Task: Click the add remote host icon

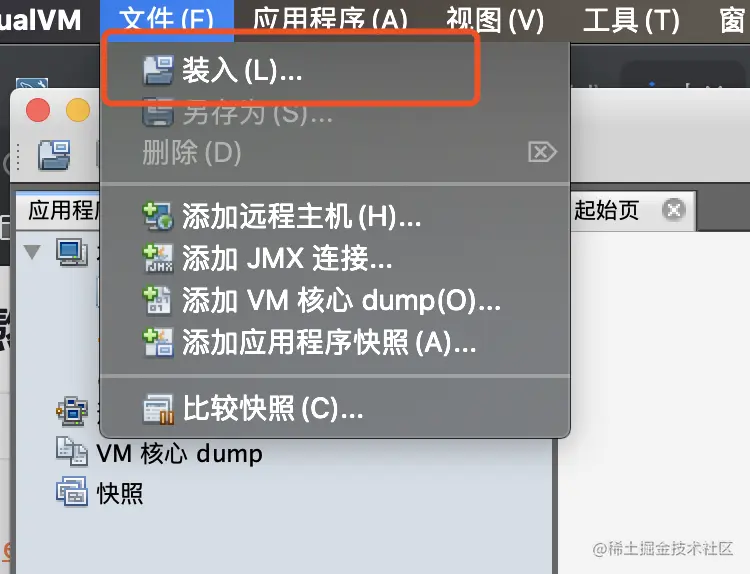Action: tap(158, 217)
